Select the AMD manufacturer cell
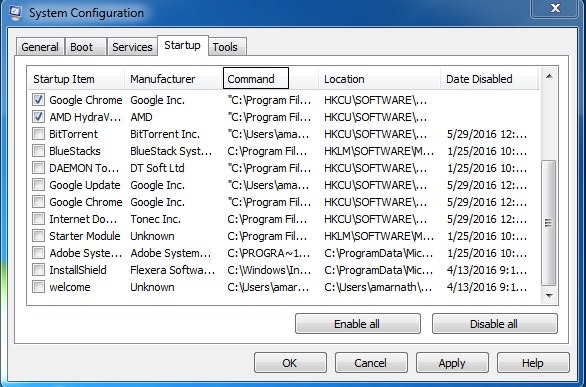 click(141, 117)
